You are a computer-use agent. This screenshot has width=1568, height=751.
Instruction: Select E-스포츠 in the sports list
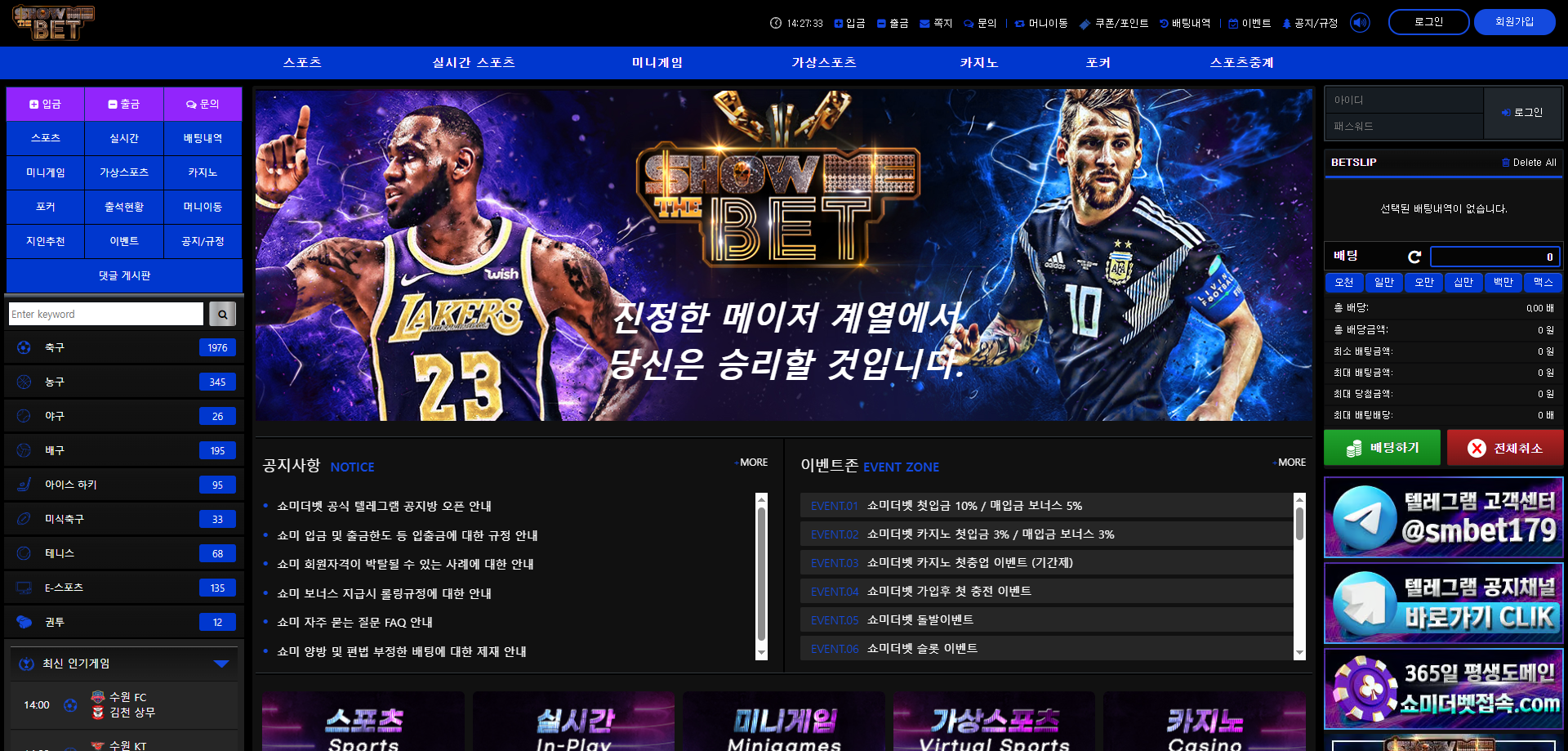tap(124, 588)
